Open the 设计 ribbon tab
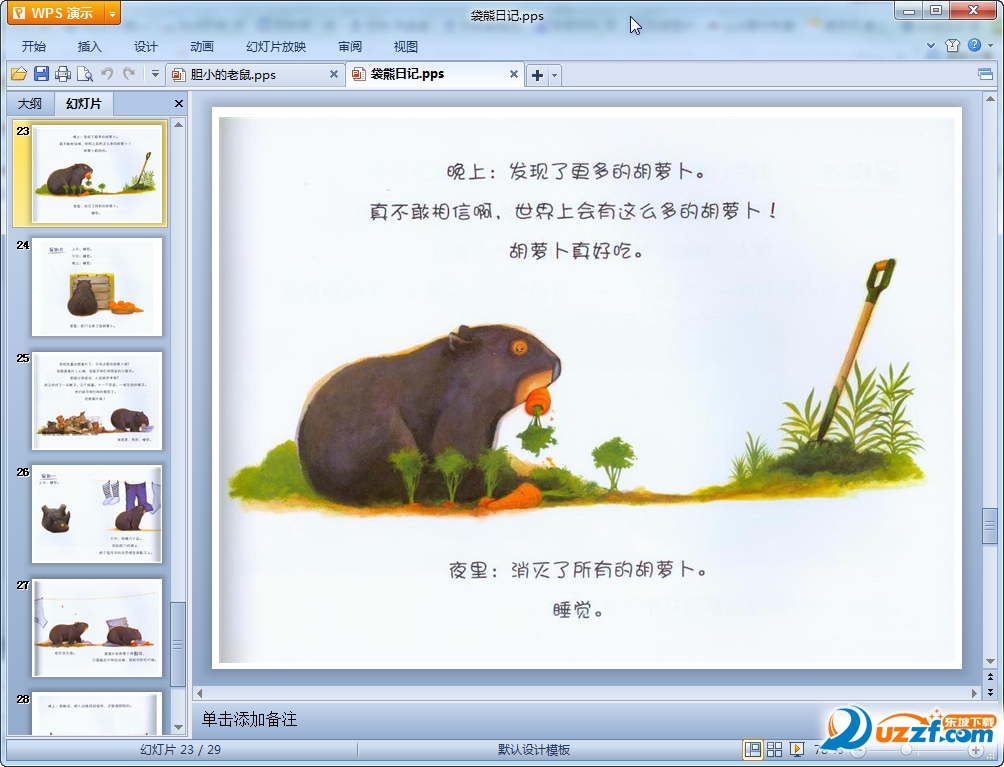This screenshot has width=1004, height=767. [x=145, y=47]
